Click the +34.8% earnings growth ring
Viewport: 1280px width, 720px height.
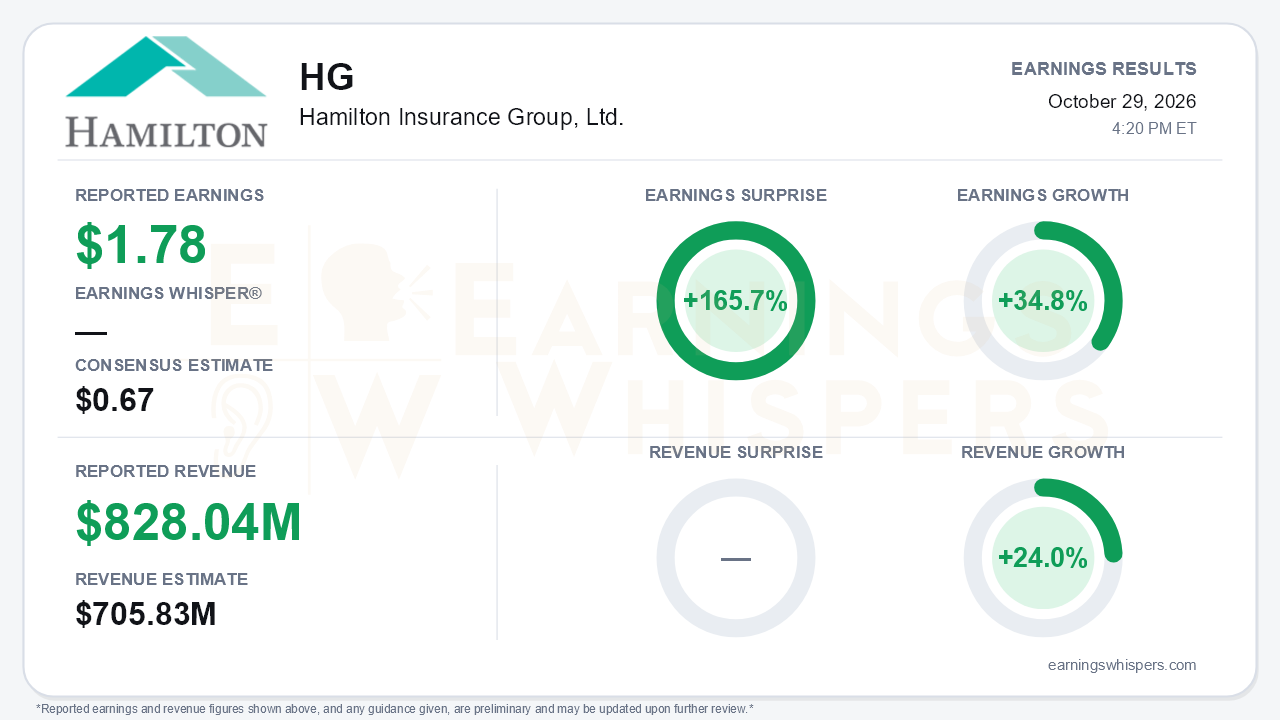tap(1043, 301)
